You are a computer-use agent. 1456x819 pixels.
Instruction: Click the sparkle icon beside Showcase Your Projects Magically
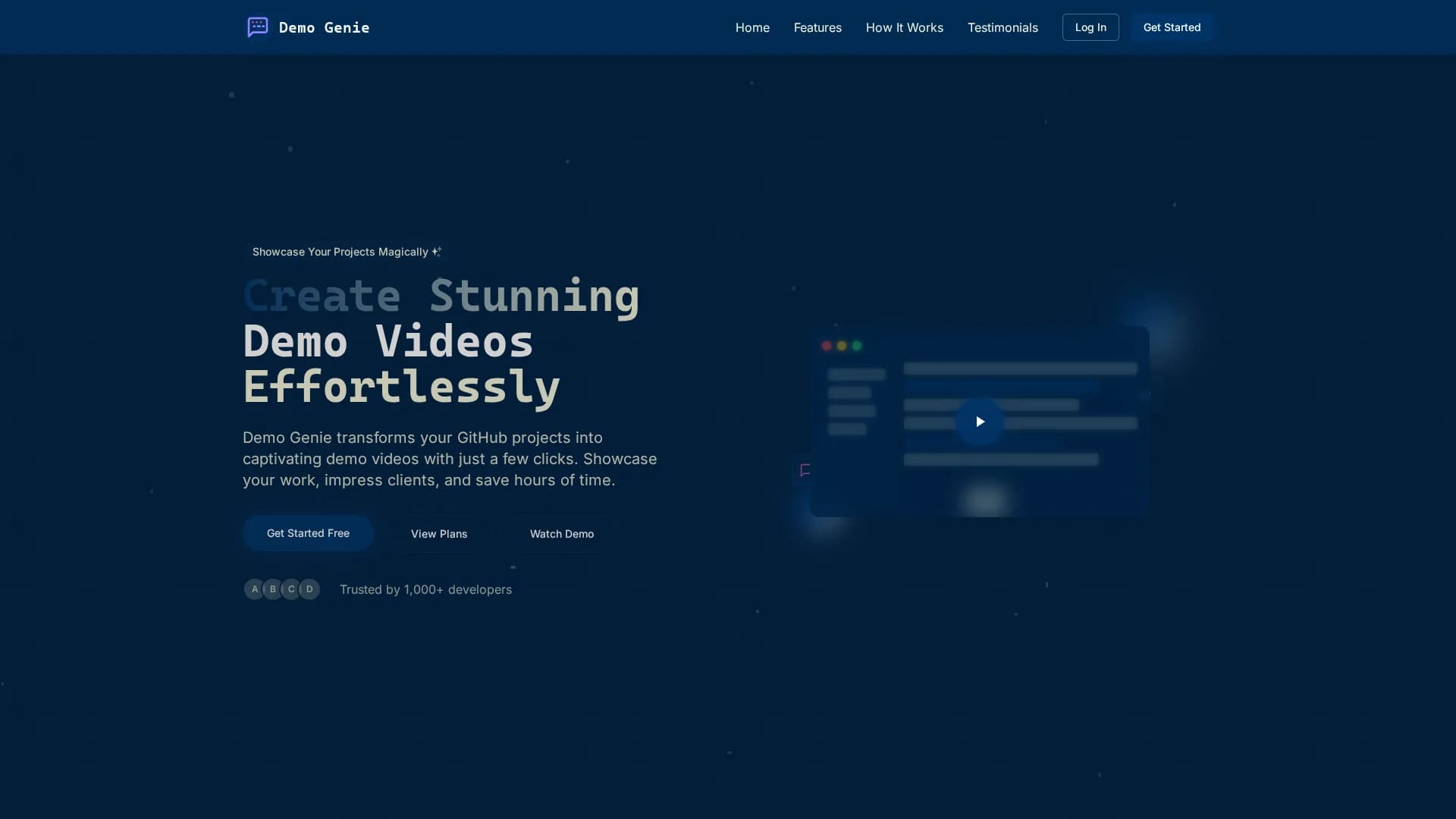(437, 252)
